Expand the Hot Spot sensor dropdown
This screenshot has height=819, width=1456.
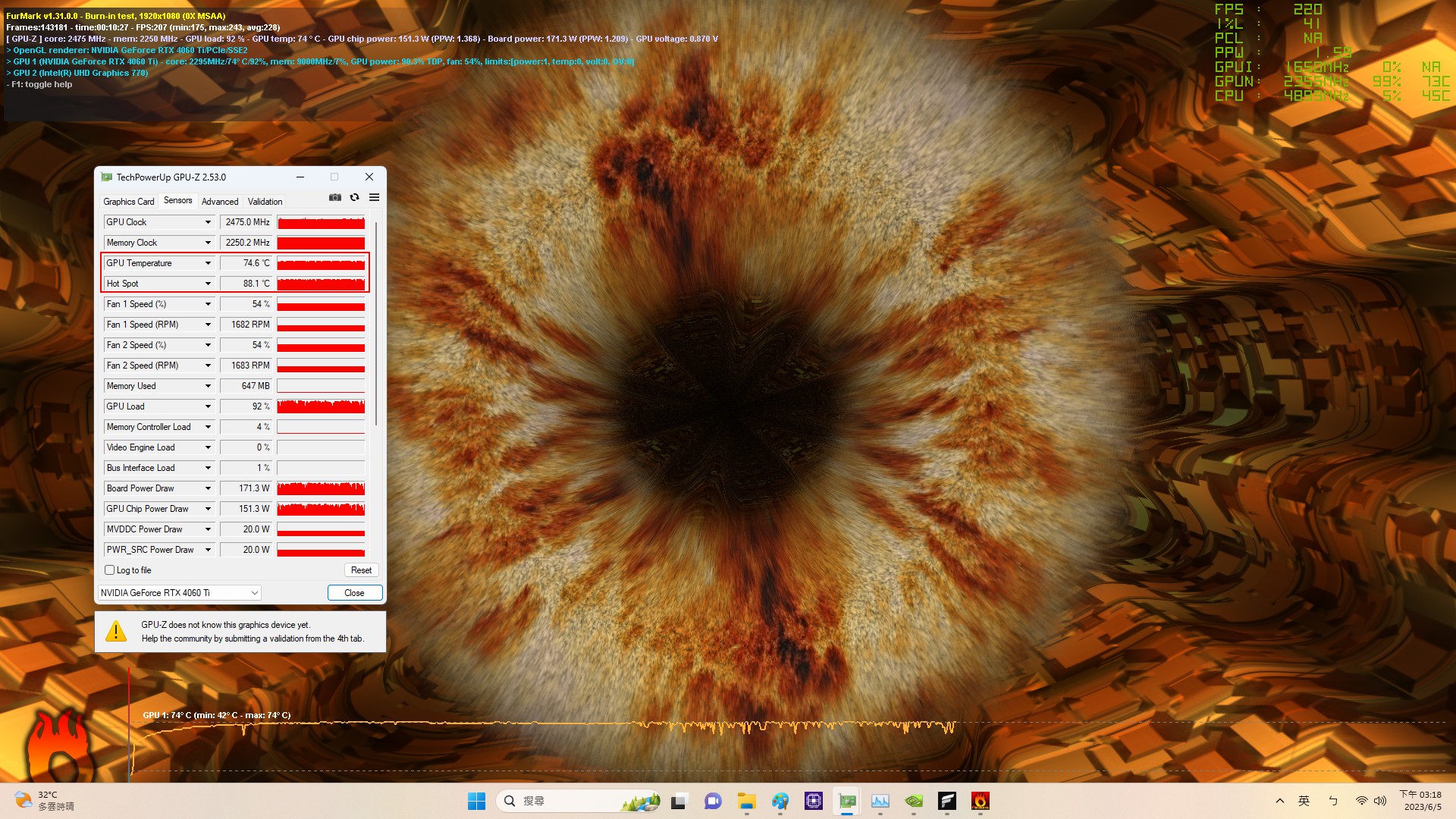pyautogui.click(x=208, y=284)
